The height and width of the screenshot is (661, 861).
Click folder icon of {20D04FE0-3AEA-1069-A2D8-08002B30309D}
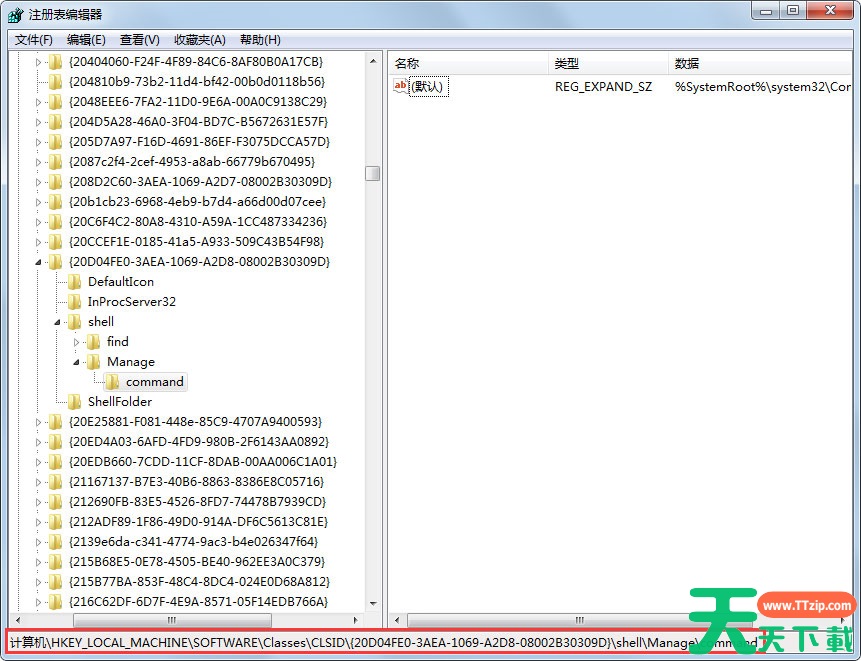coord(55,261)
